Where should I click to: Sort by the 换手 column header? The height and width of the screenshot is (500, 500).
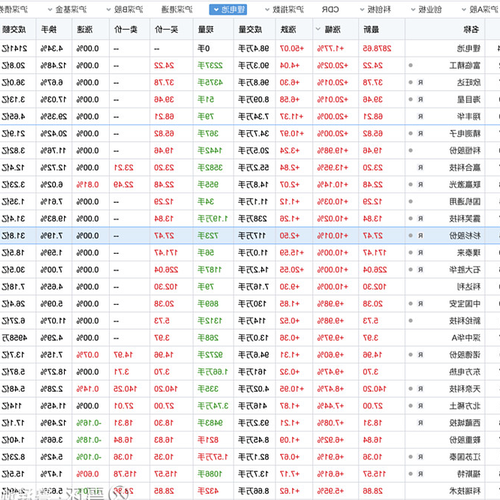49,30
